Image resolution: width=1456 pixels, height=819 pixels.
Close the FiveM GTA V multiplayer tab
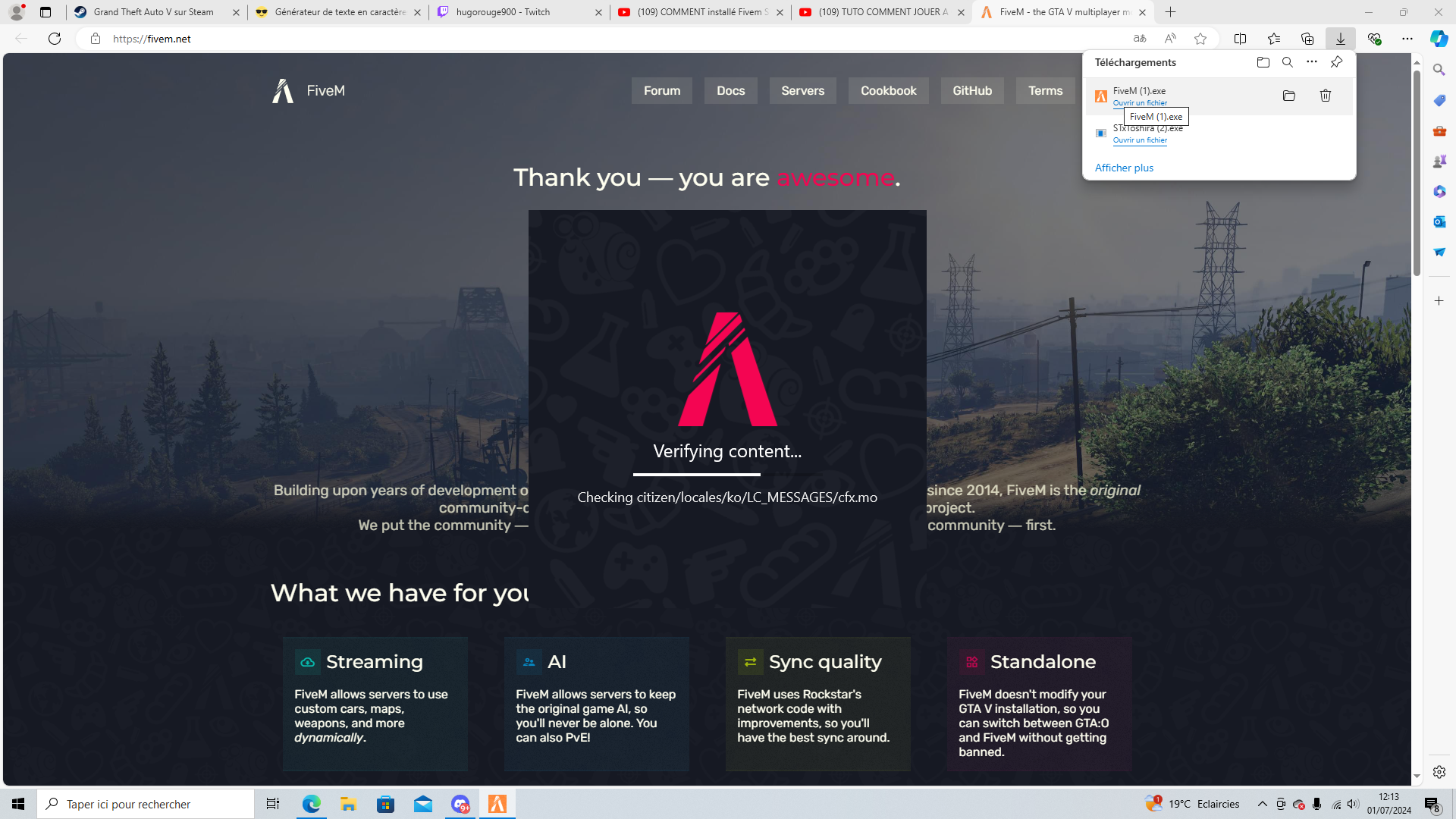coord(1142,12)
